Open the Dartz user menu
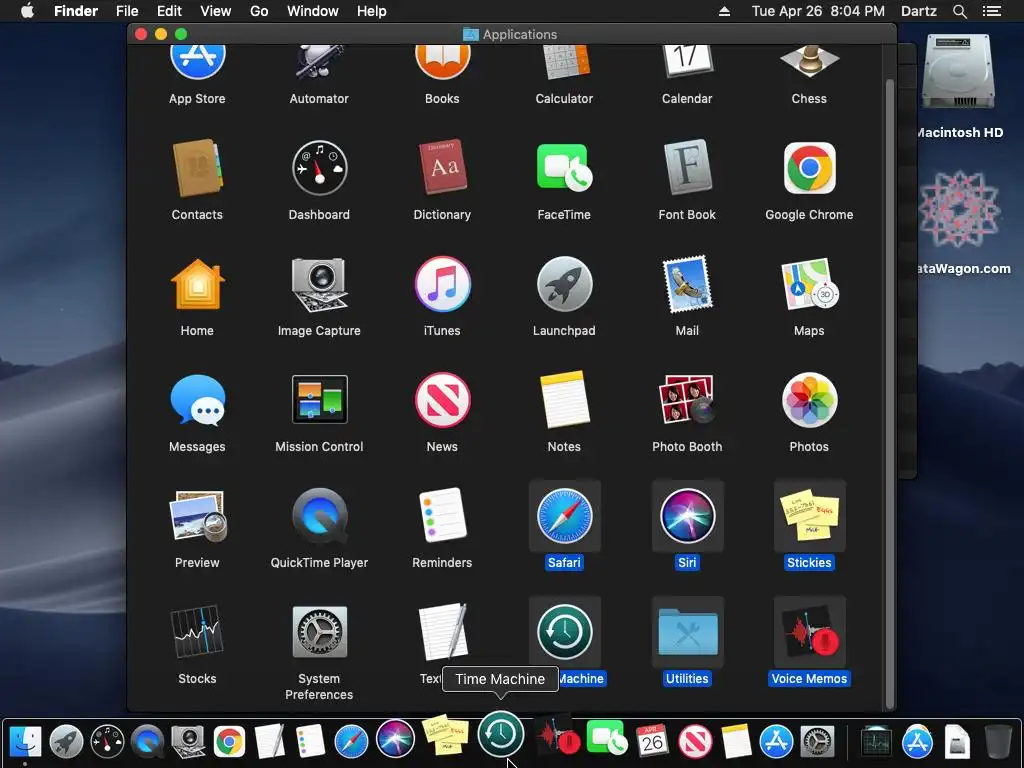 pyautogui.click(x=919, y=11)
